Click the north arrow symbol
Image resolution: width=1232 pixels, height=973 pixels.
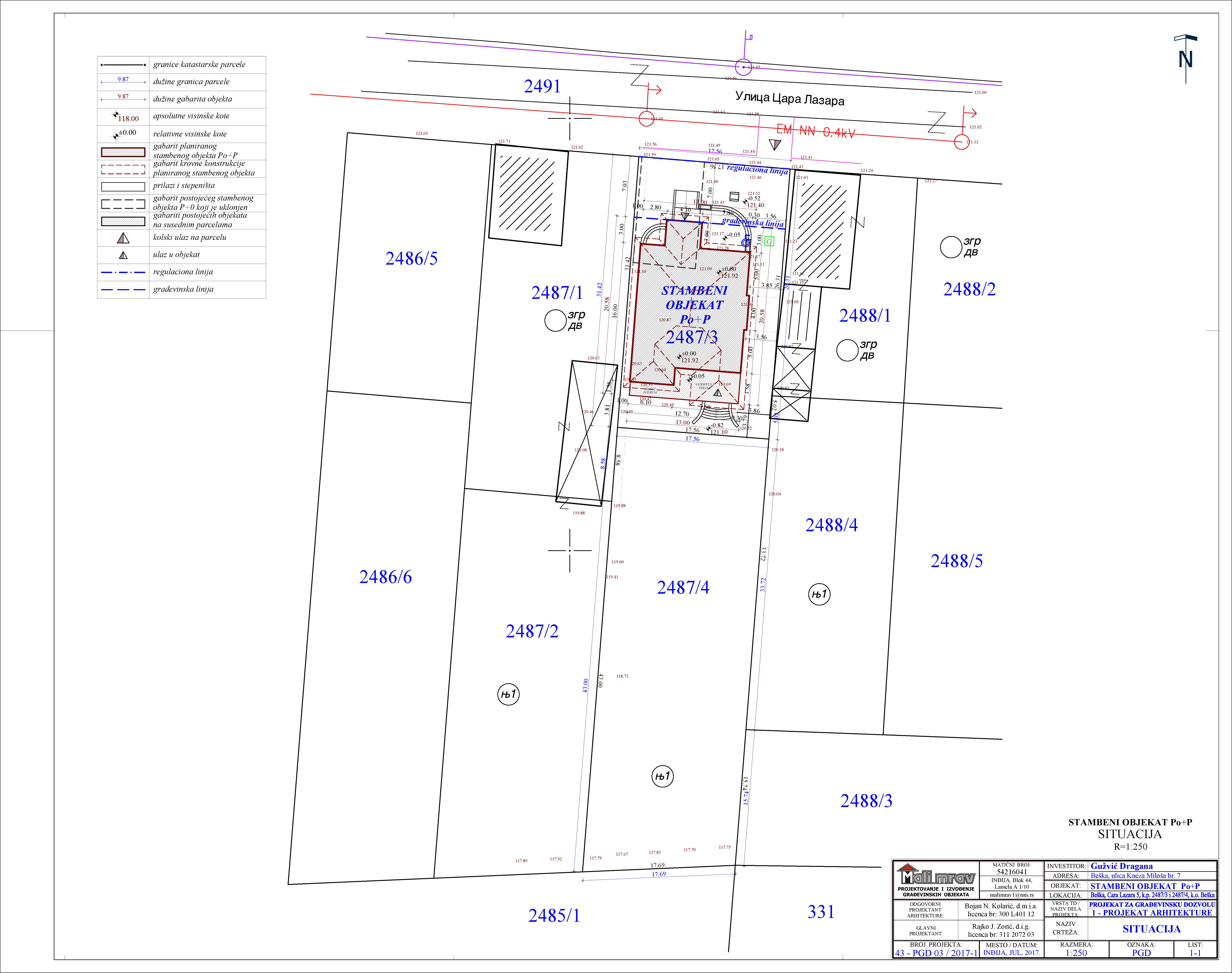[x=1186, y=59]
